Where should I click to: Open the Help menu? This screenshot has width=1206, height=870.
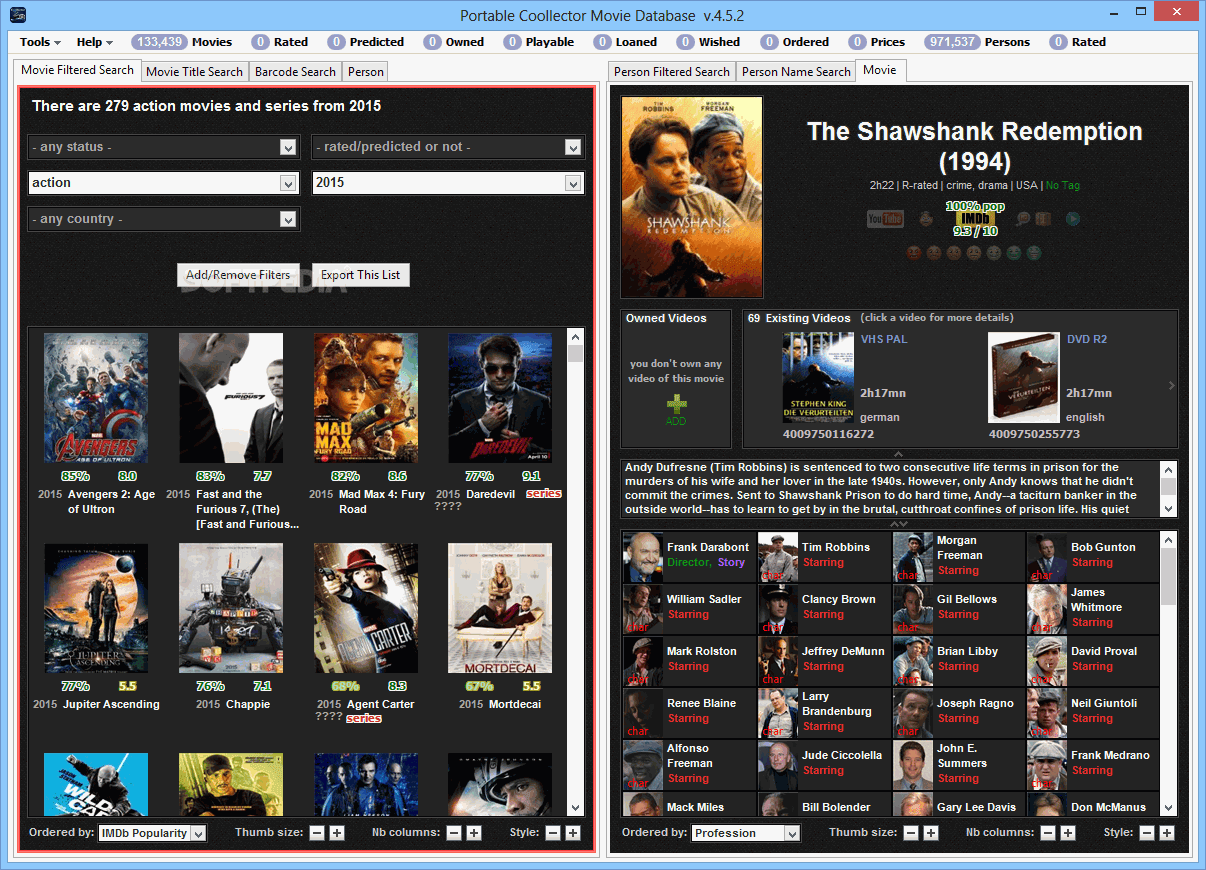click(x=95, y=42)
